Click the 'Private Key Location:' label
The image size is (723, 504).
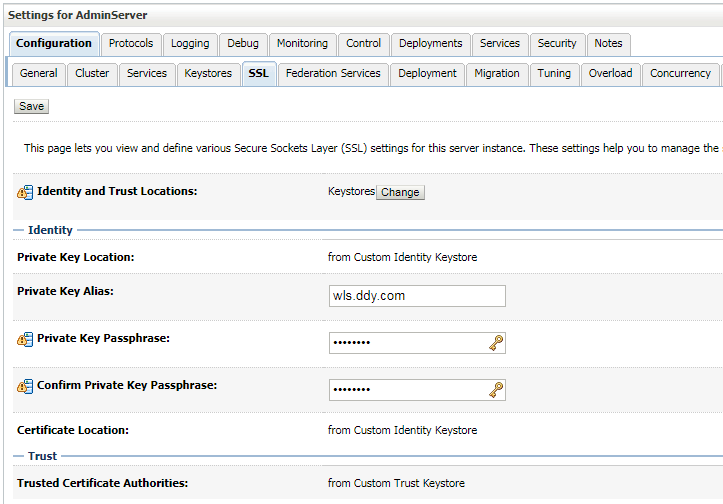click(x=76, y=257)
